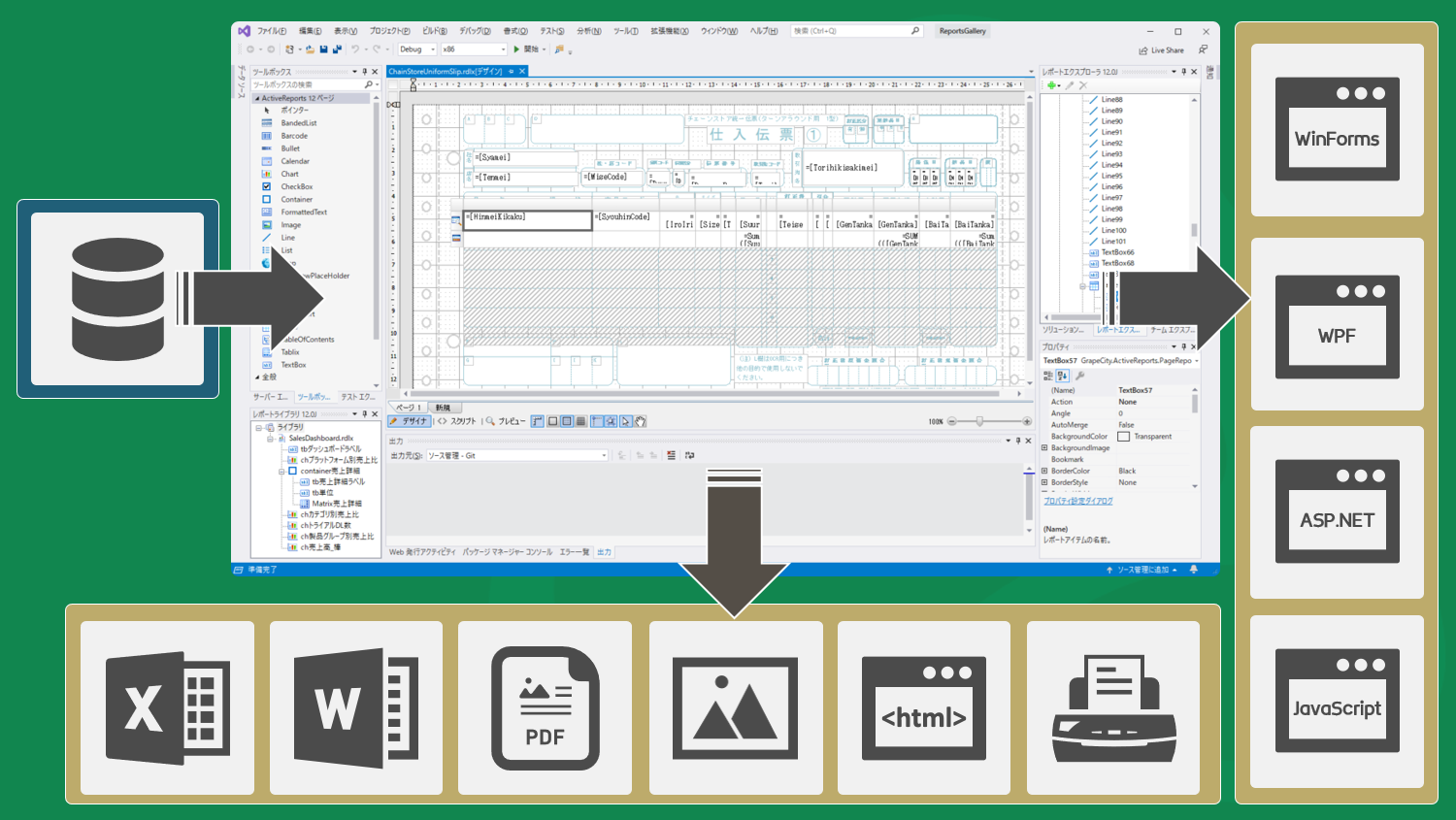Expand the BackgroundImage property
Image resolution: width=1456 pixels, height=820 pixels.
pyautogui.click(x=1044, y=447)
